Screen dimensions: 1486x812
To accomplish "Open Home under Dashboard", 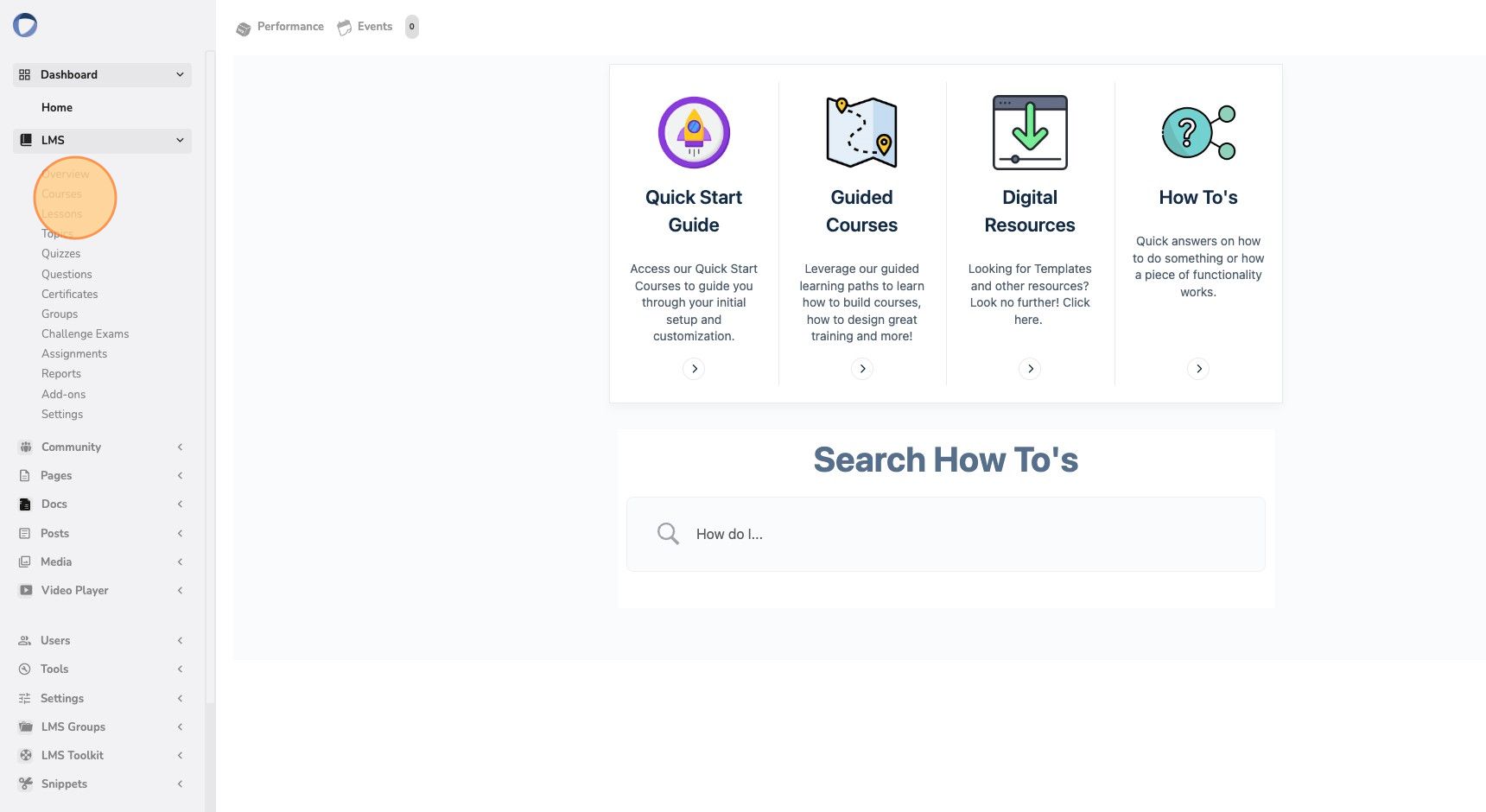I will click(57, 107).
